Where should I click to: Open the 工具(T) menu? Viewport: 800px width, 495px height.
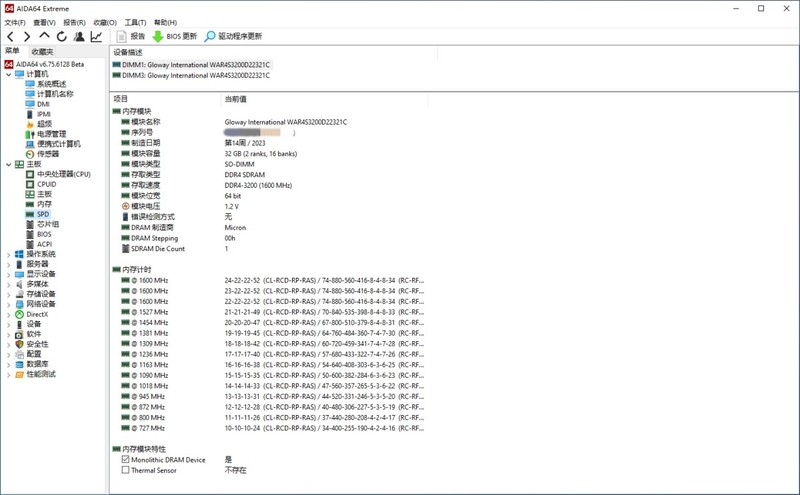(x=135, y=22)
